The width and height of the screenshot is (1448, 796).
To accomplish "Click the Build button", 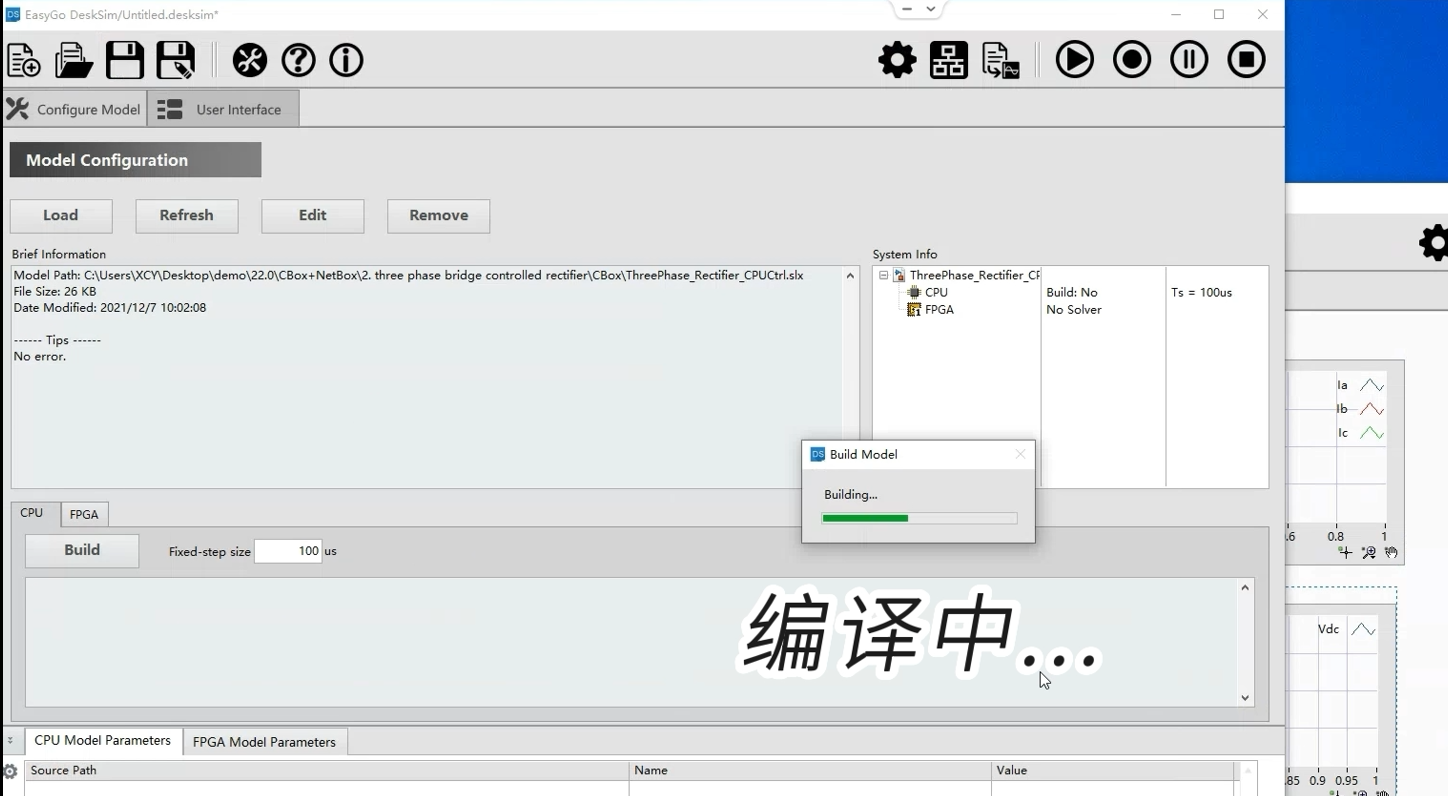I will (82, 551).
